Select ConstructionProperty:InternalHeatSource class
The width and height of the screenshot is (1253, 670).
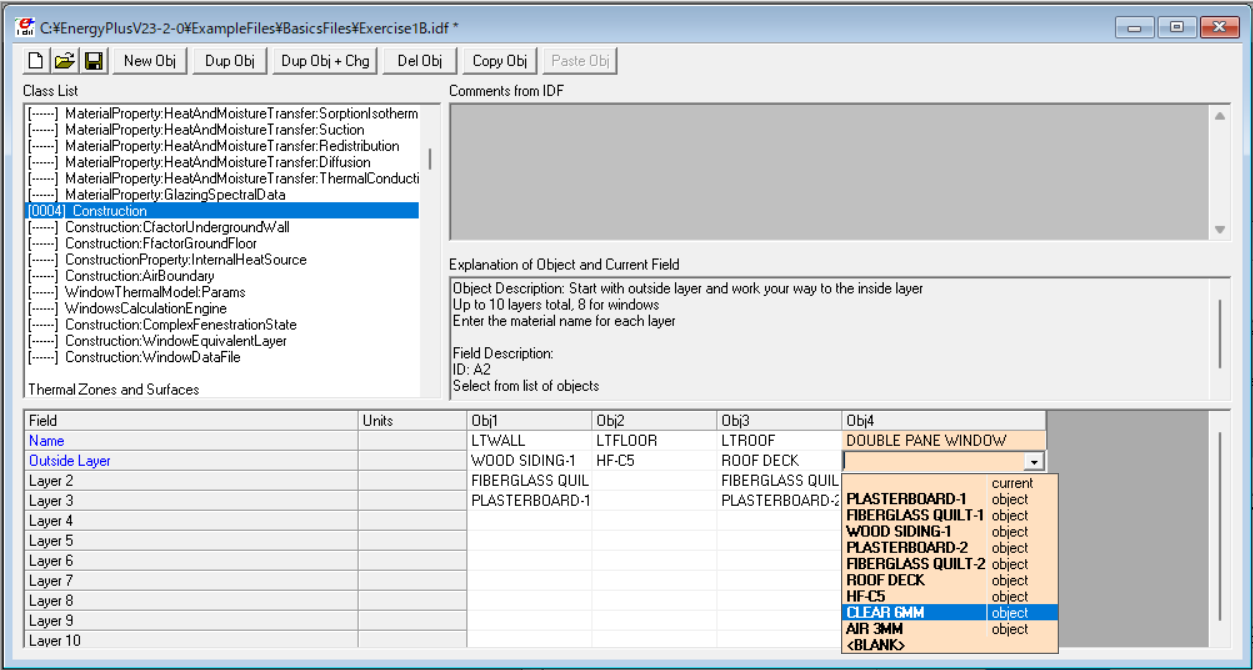222,260
